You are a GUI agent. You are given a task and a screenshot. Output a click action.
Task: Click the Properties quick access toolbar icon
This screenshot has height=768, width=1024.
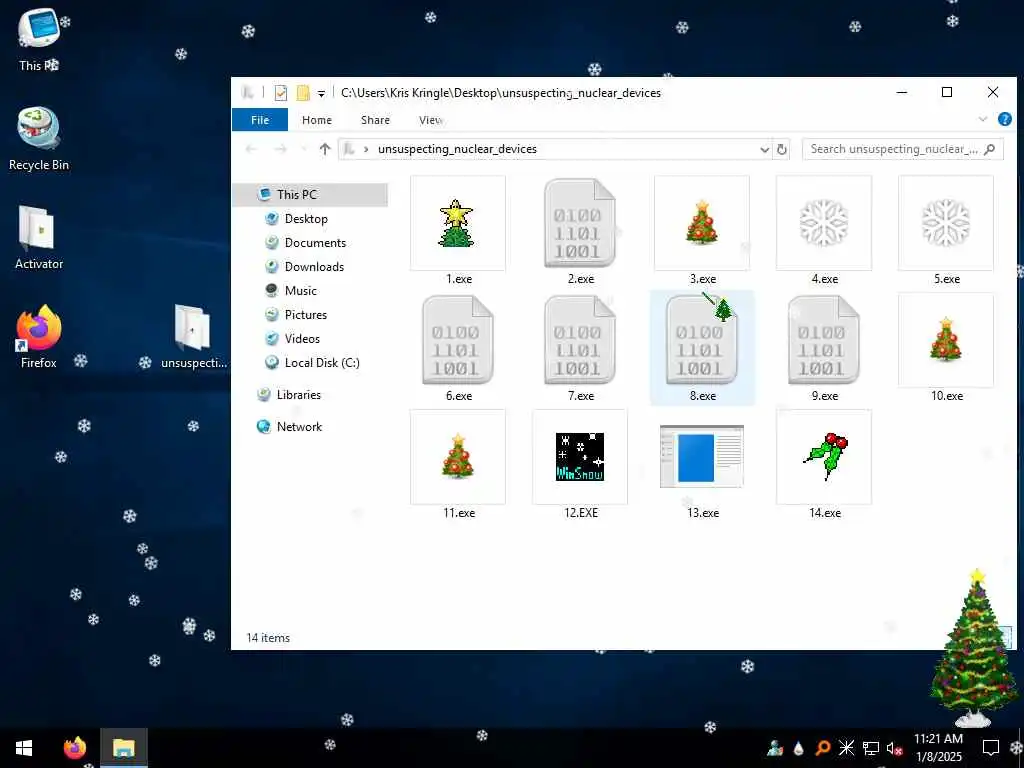(x=281, y=93)
